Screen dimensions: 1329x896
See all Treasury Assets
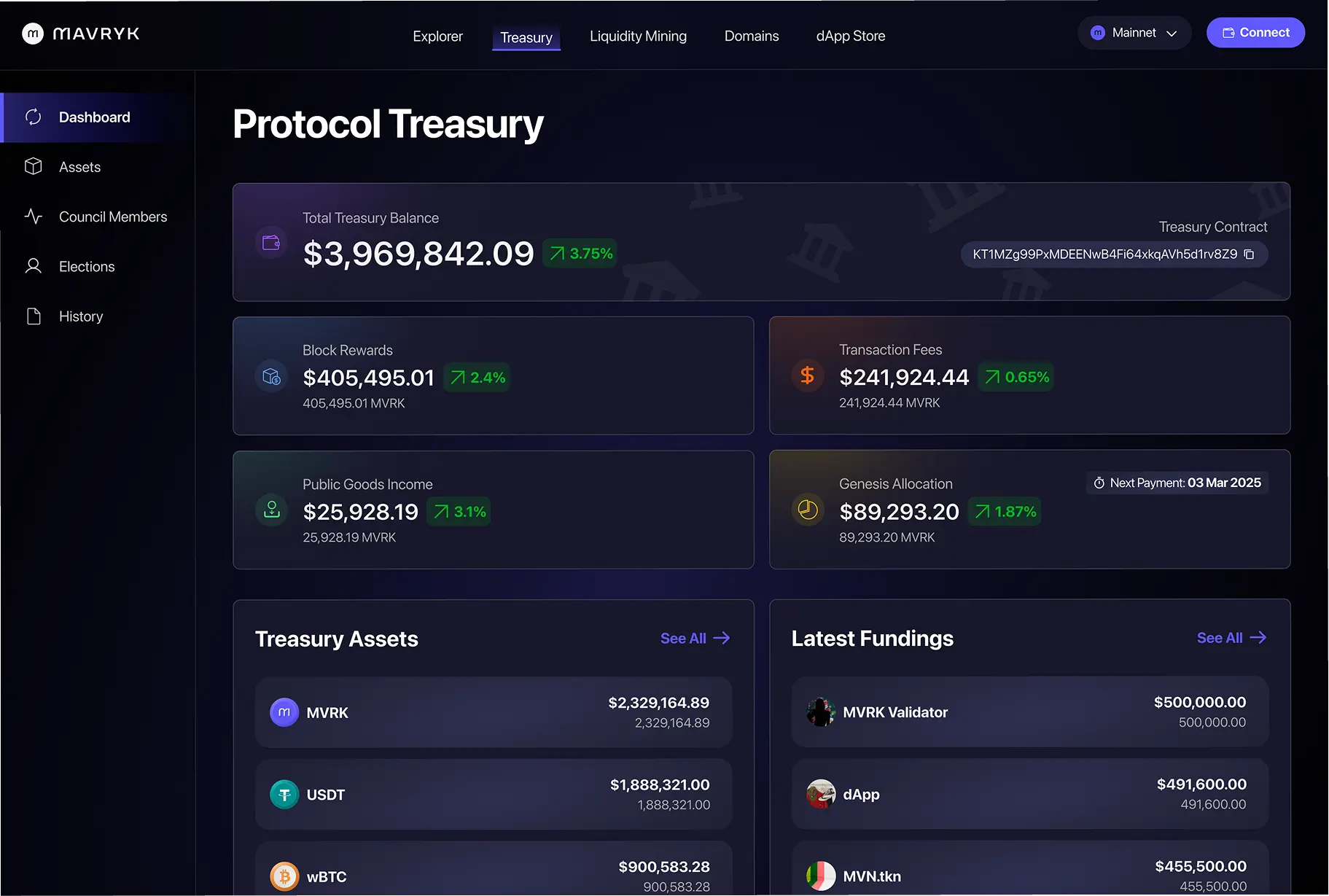pos(695,639)
